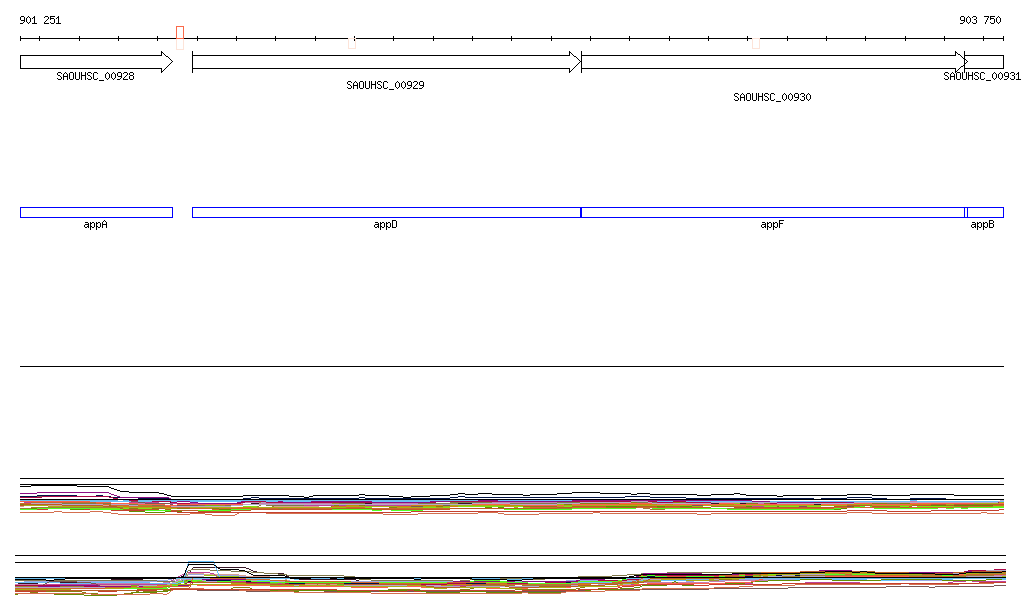The image size is (1024, 611).
Task: Select the SAOUHSC_00929 gene arrow
Action: point(385,62)
